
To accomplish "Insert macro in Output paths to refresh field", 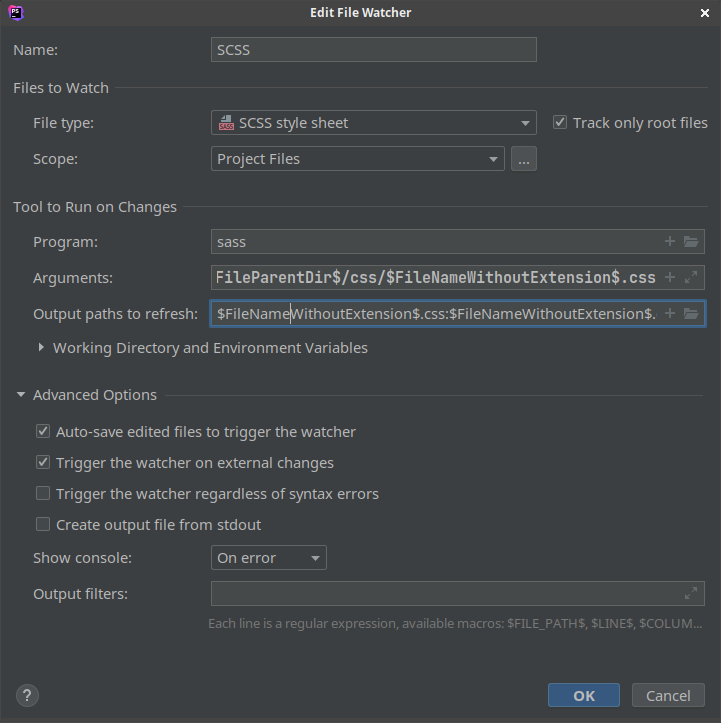I will coord(669,314).
